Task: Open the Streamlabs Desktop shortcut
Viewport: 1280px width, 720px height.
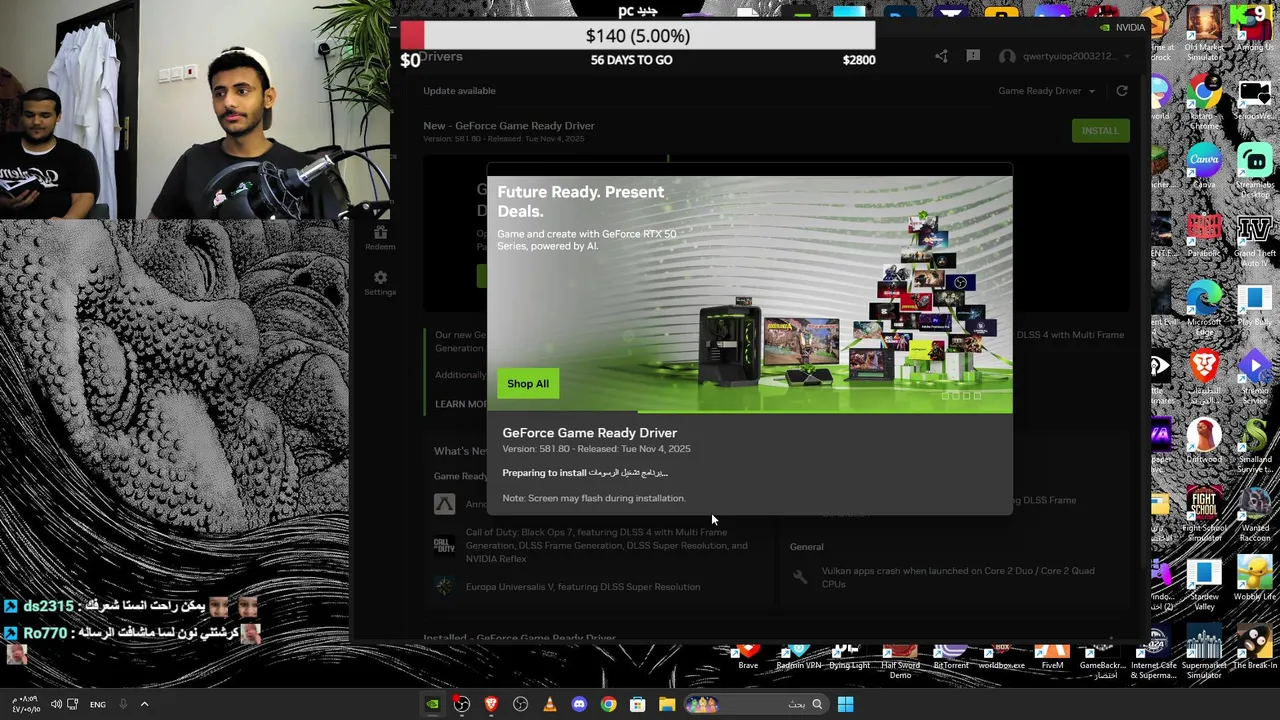Action: pos(1254,170)
